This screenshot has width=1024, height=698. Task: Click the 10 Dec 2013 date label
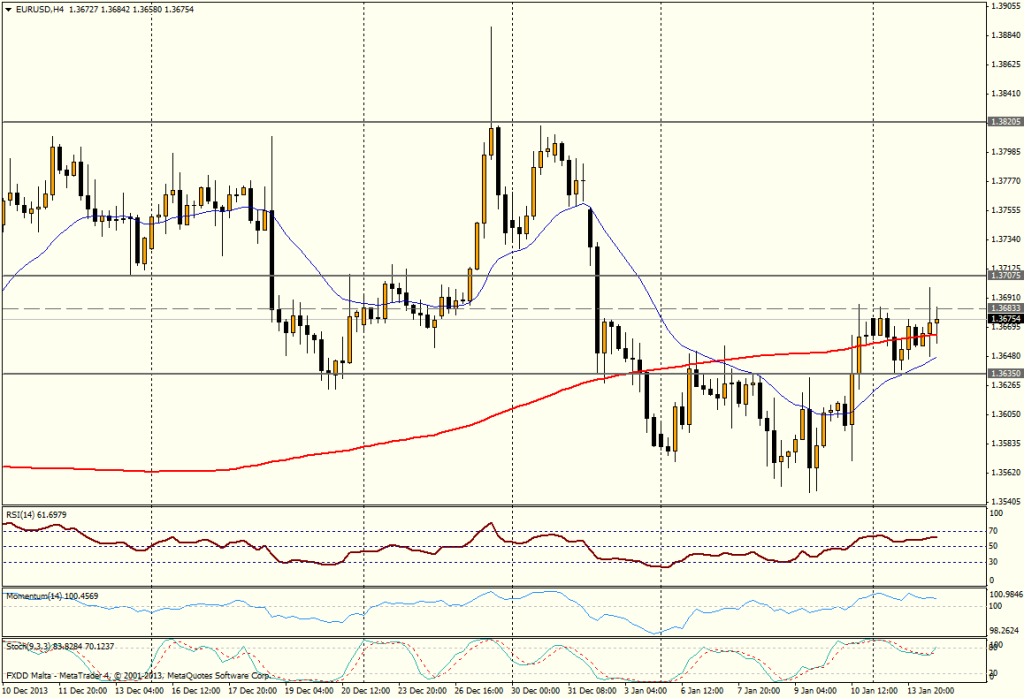point(27,691)
